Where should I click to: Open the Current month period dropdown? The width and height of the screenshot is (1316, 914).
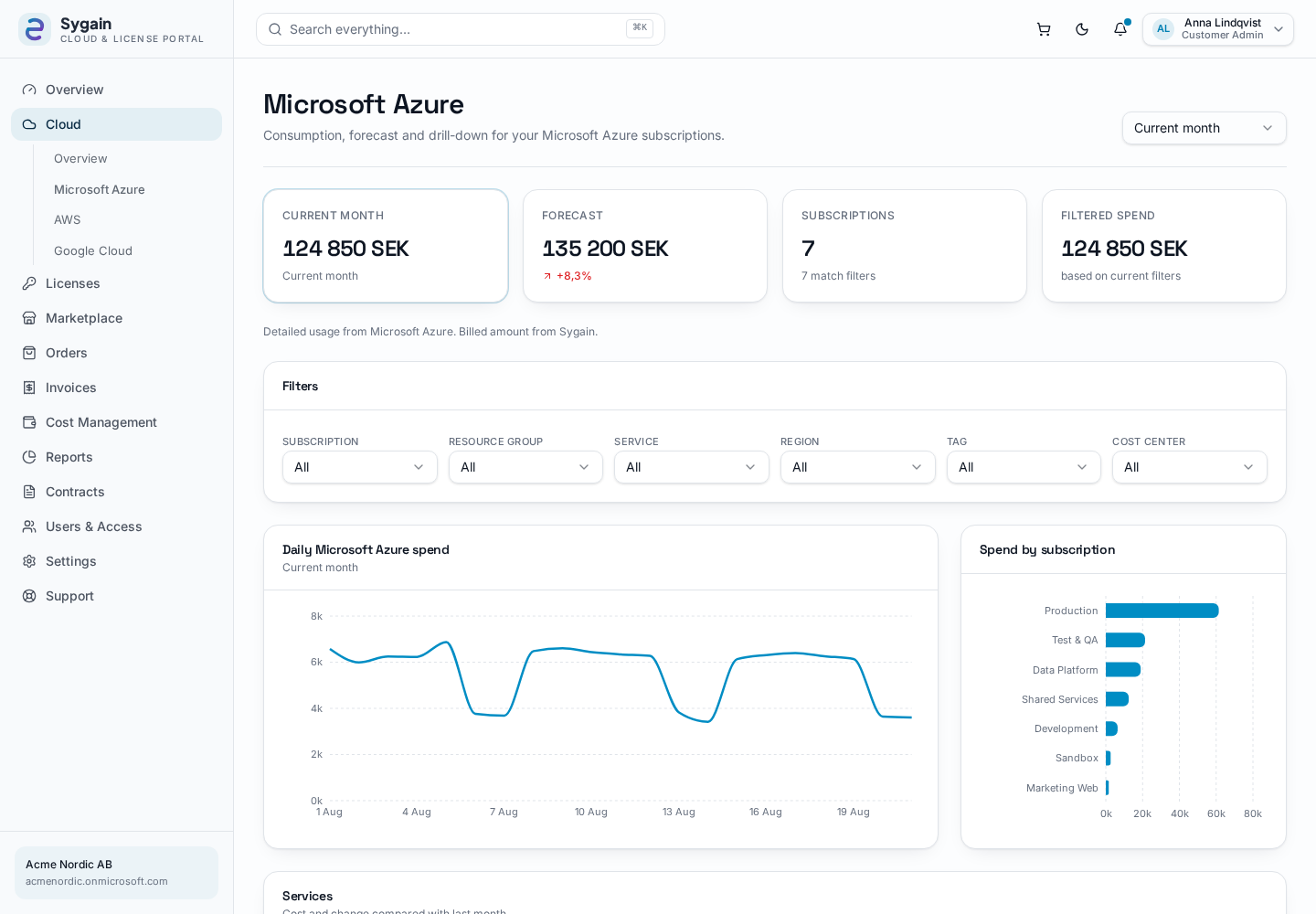[x=1204, y=128]
